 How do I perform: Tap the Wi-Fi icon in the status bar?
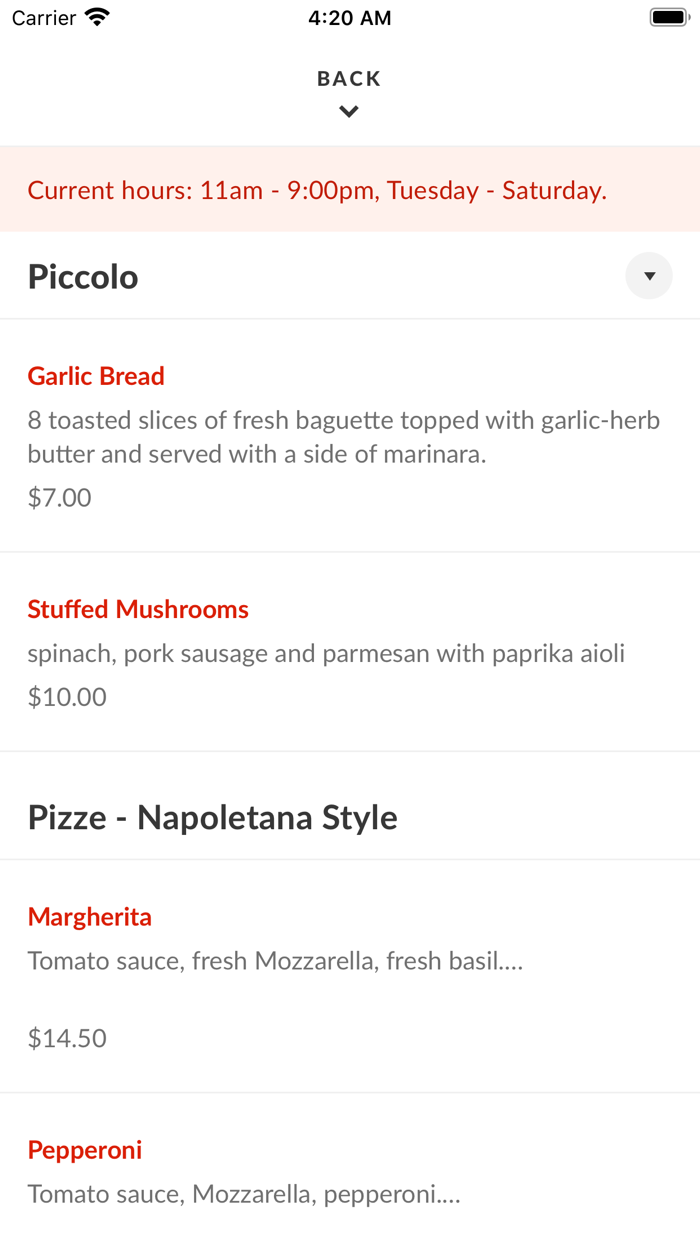click(x=95, y=16)
